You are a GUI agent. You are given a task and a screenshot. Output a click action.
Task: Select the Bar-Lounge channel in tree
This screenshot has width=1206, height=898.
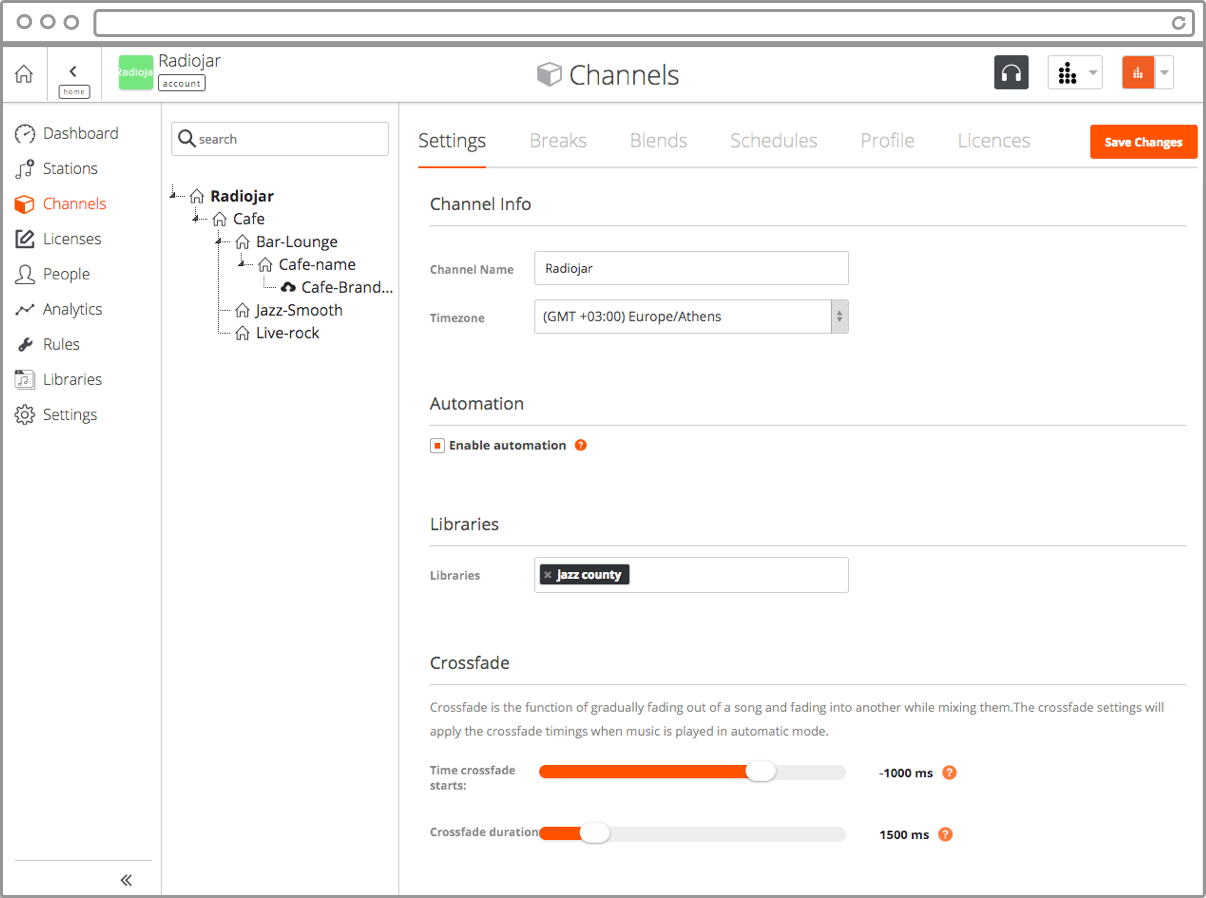[x=297, y=242]
